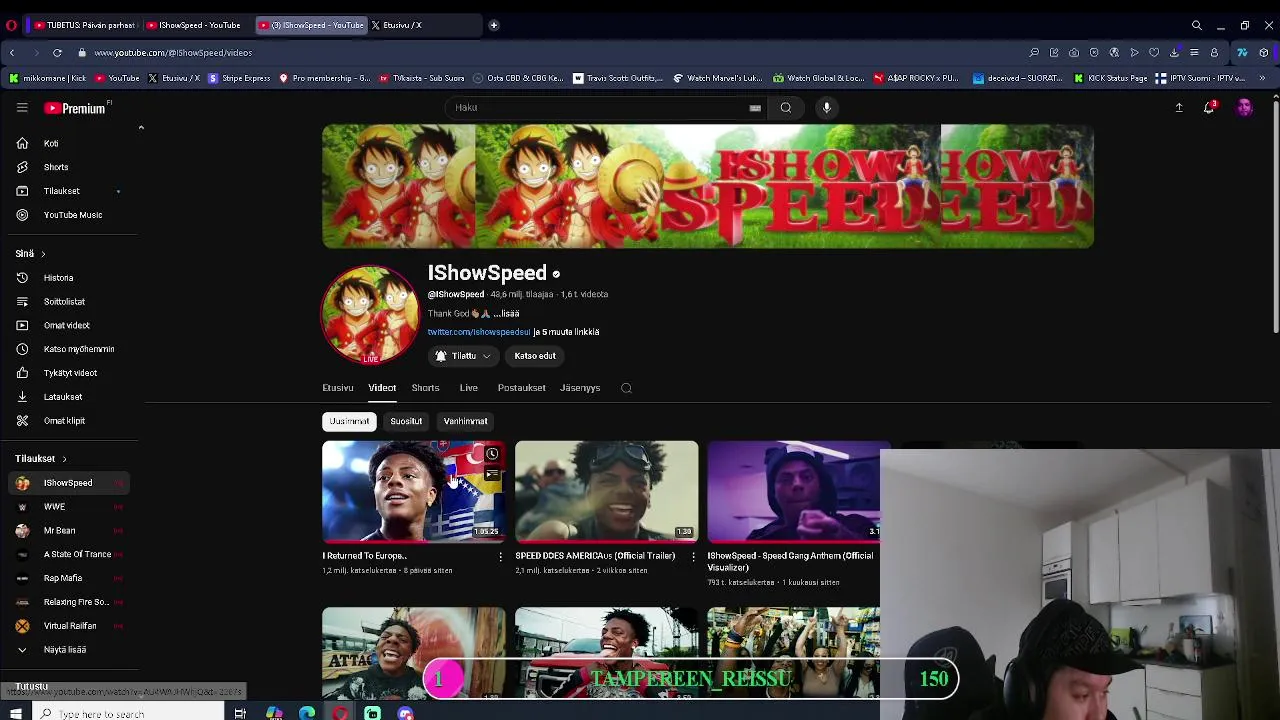Select the Uusimmat filter chip
Screen dimensions: 1280x720
point(349,421)
